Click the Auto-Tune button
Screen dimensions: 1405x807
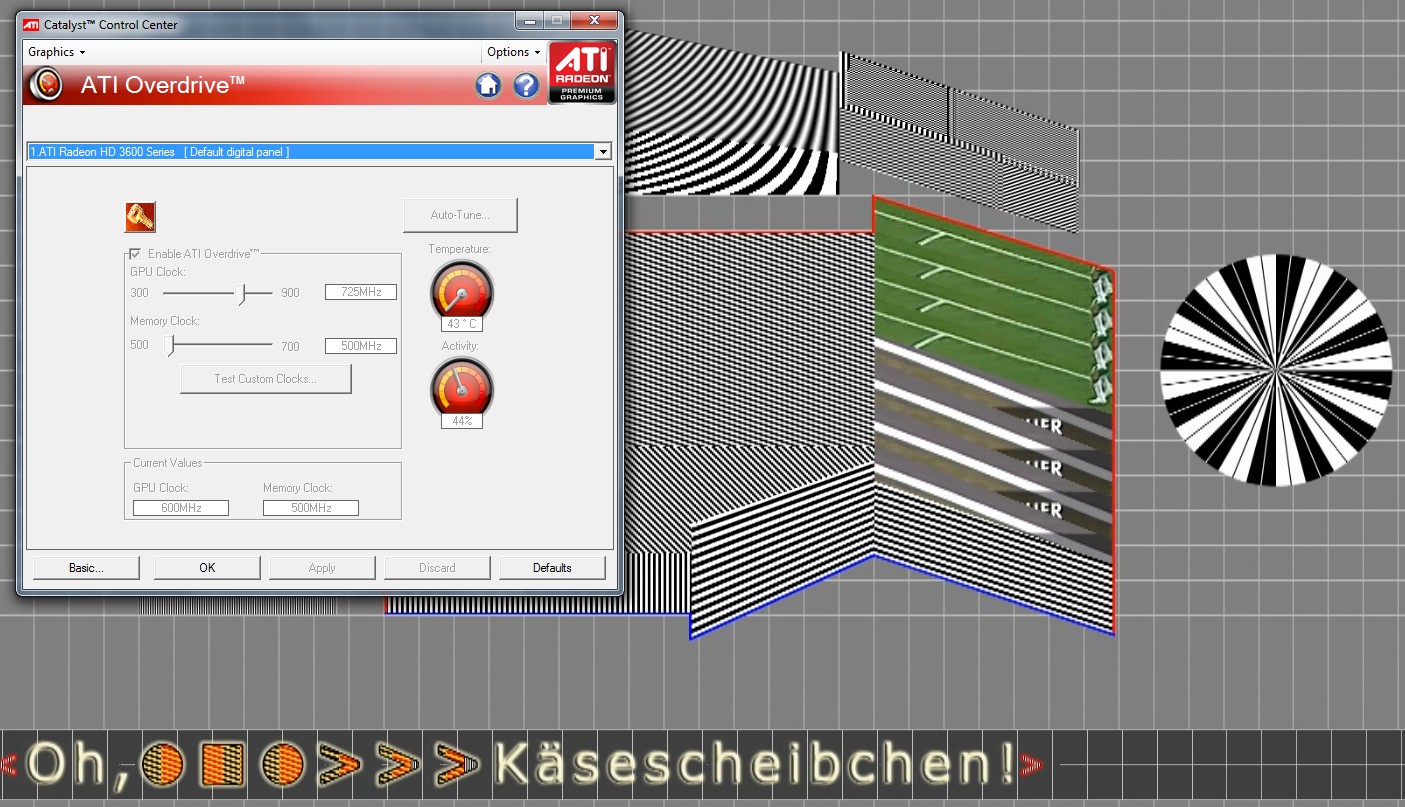[460, 215]
